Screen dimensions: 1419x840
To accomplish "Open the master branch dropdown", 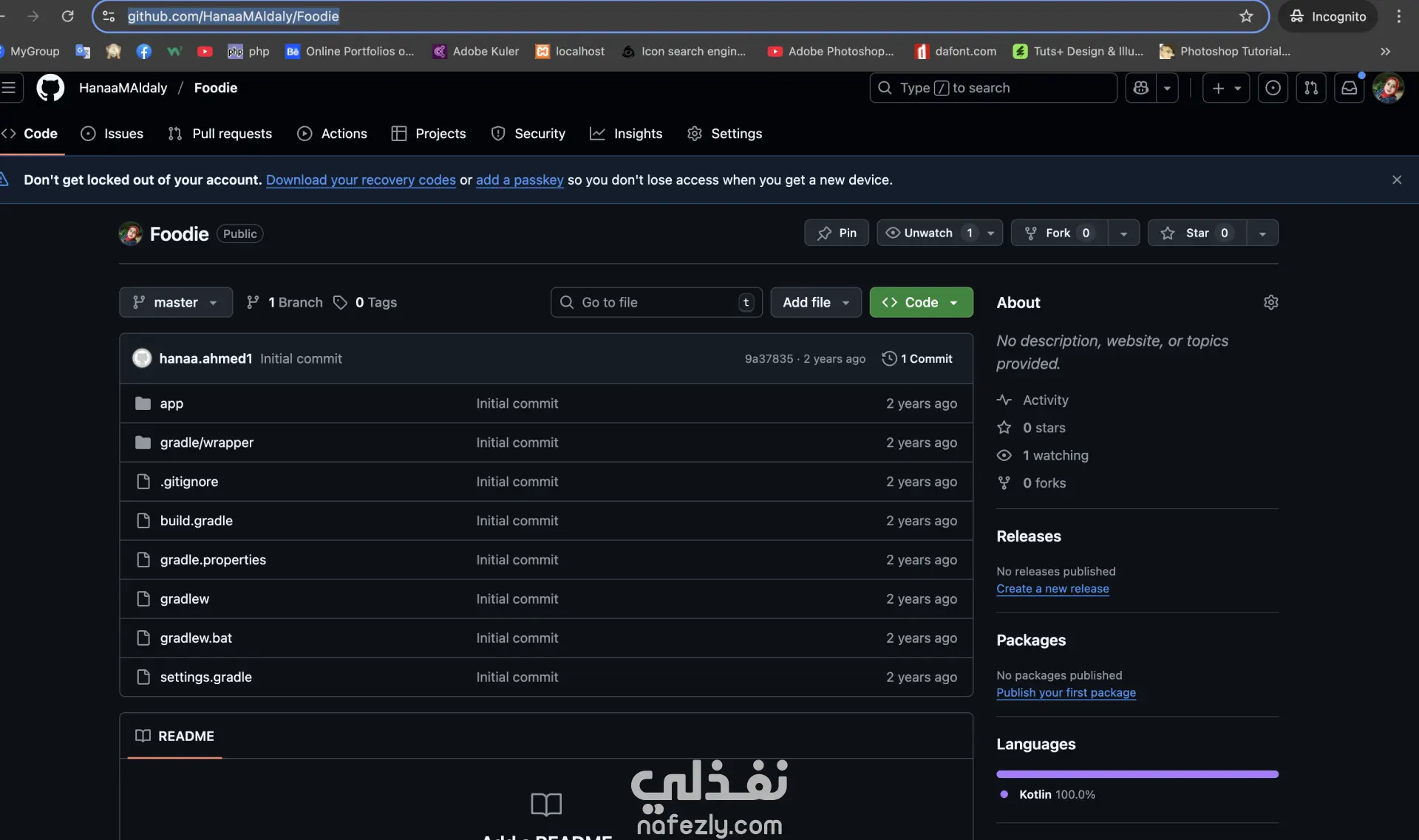I will pyautogui.click(x=176, y=302).
